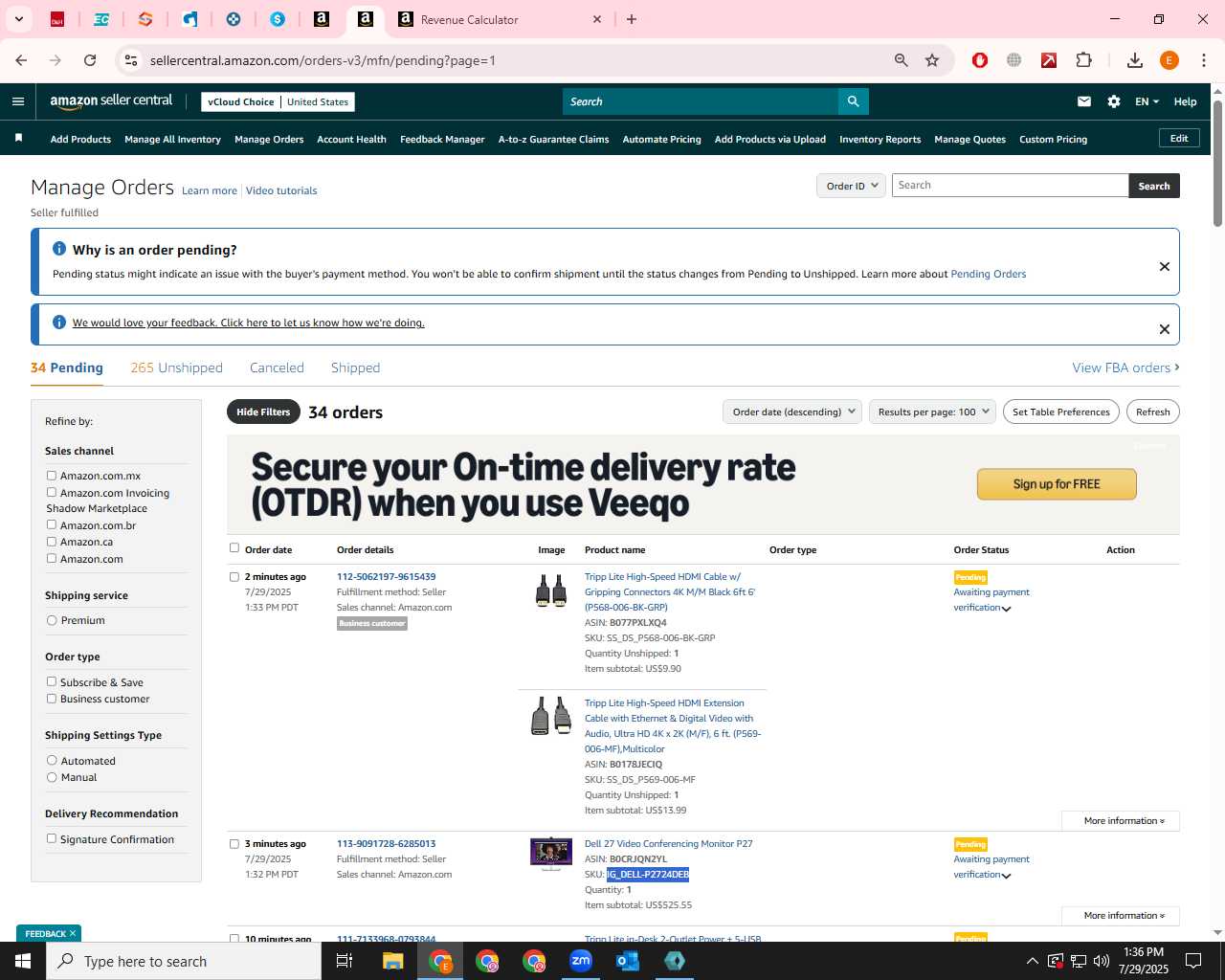Open Account Health in navigation bar
Image resolution: width=1225 pixels, height=980 pixels.
pyautogui.click(x=351, y=139)
